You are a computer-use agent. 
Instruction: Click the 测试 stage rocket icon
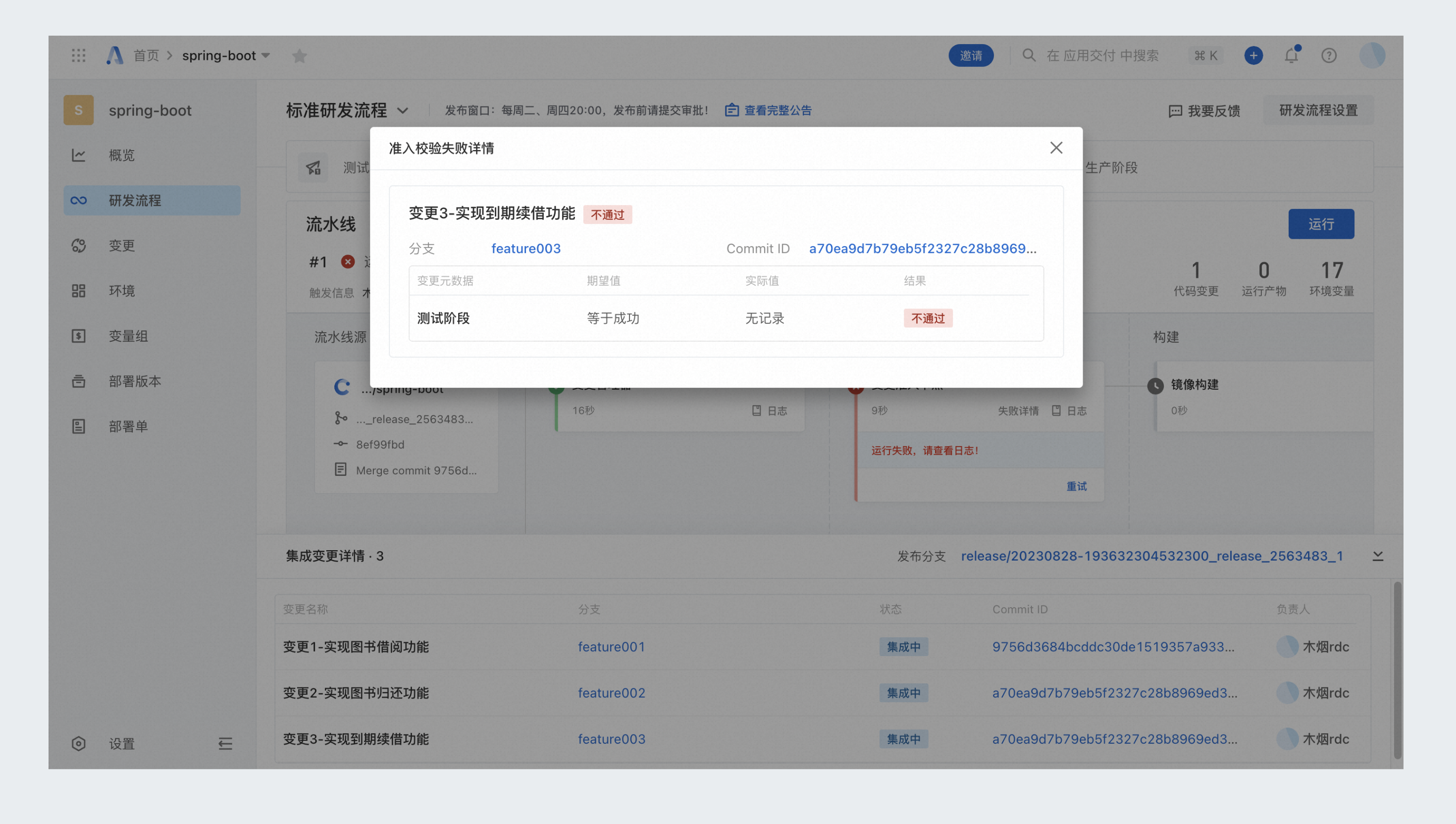coord(313,167)
